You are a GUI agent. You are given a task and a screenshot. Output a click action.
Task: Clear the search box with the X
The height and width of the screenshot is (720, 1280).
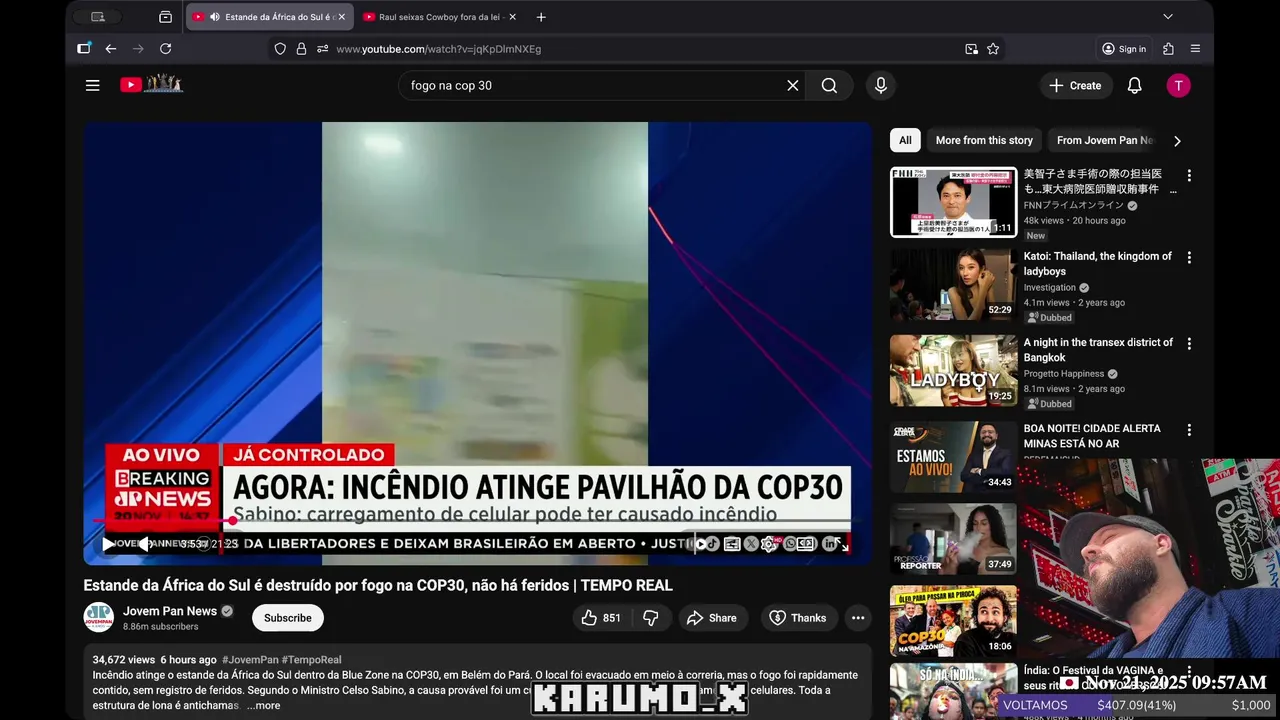[x=793, y=85]
